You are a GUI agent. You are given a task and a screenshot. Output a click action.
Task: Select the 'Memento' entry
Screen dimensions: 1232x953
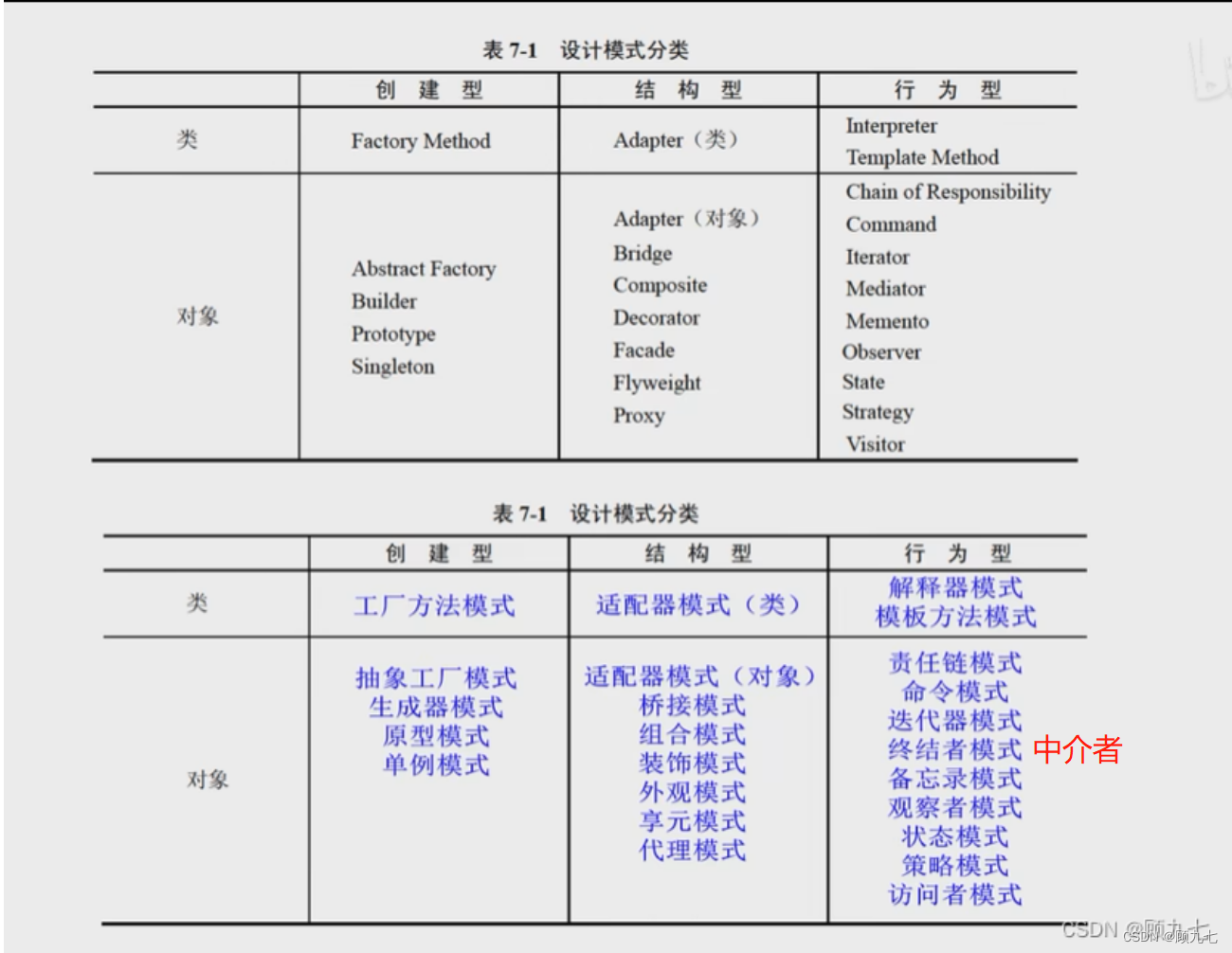[887, 321]
